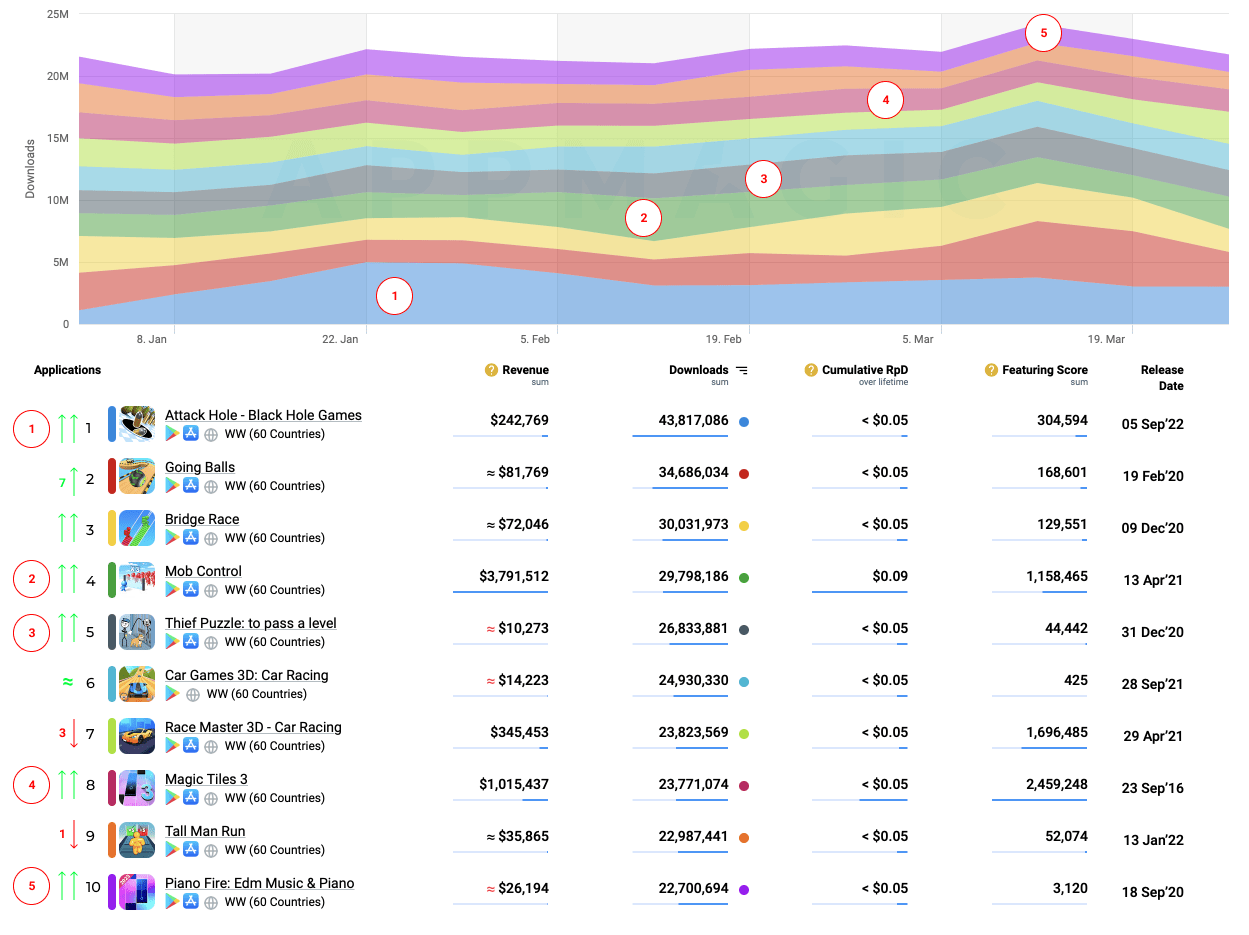Click the Attack Hole app icon thumbnail
Screen dimensions: 1249x935
coord(137,424)
